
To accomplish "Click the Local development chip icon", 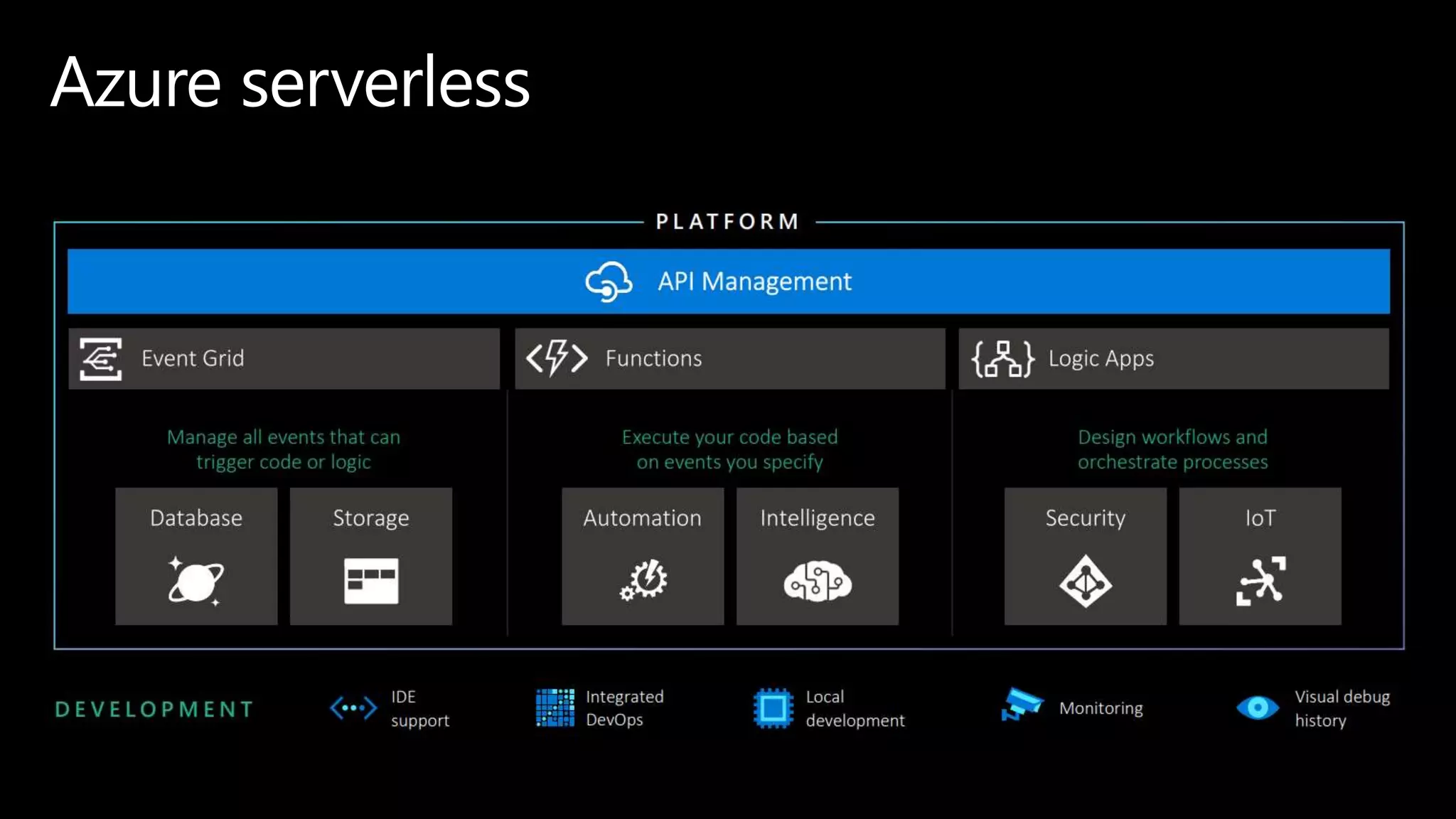I will pyautogui.click(x=773, y=708).
